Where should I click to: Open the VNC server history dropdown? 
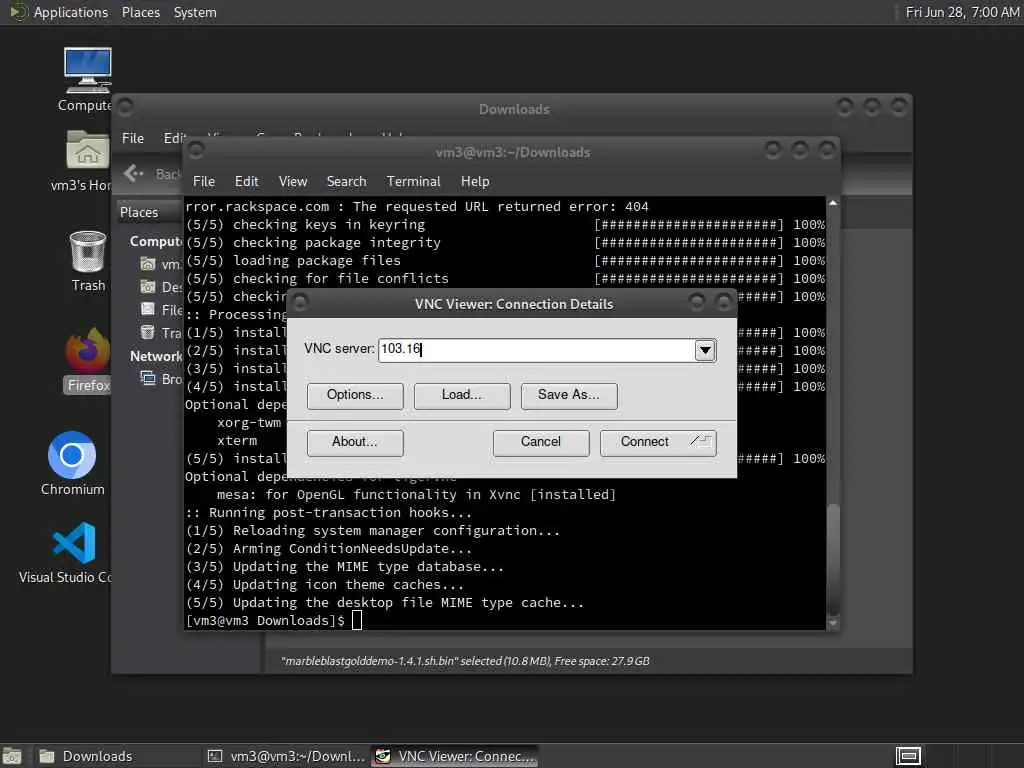(x=705, y=350)
